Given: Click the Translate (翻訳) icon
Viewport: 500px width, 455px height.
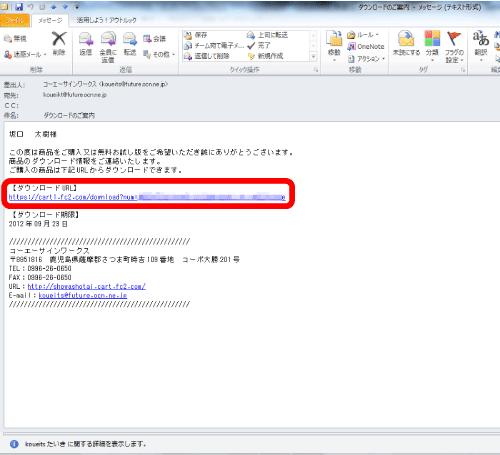Looking at the screenshot, I should point(481,39).
